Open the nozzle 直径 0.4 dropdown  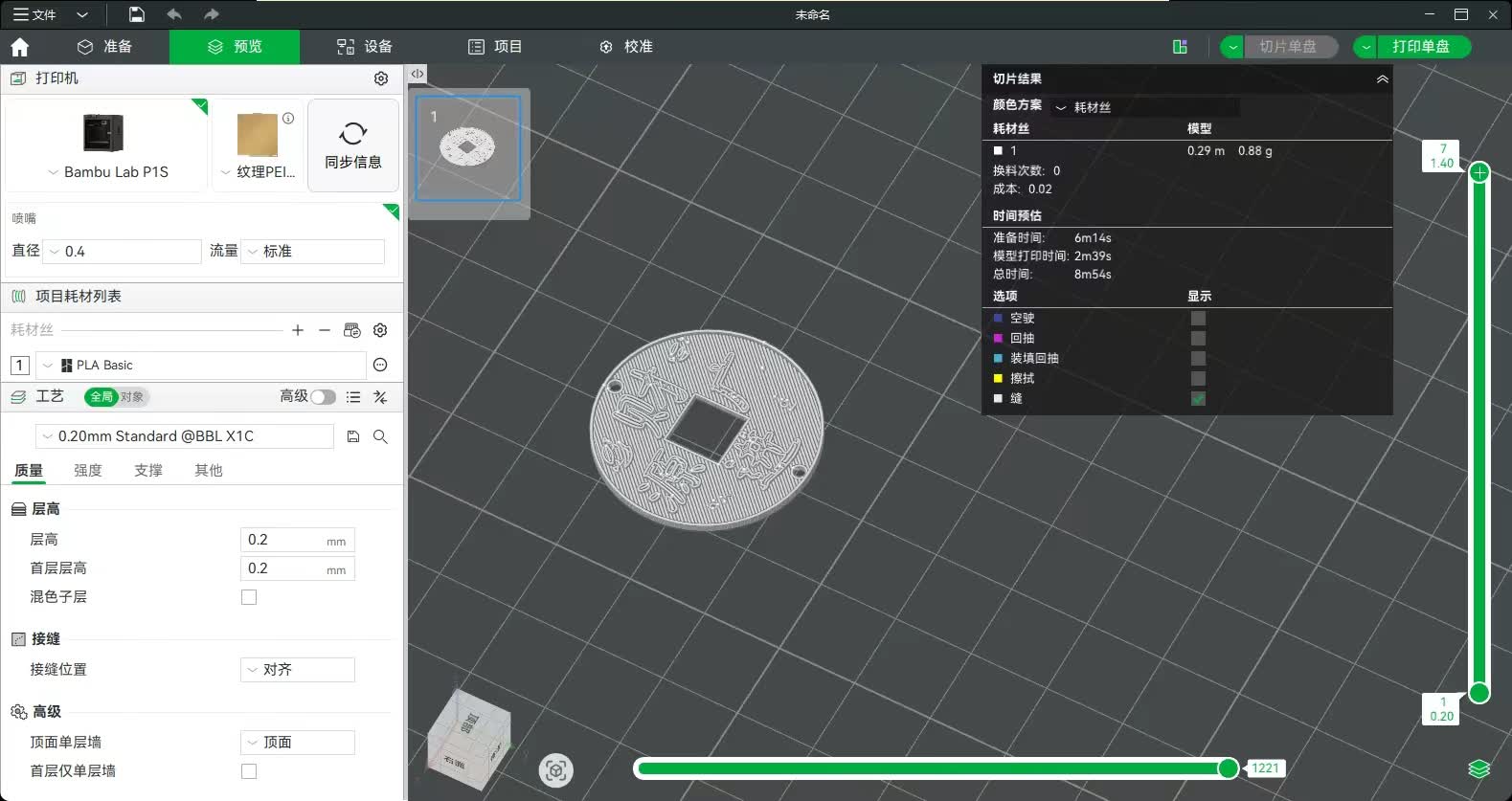(123, 252)
